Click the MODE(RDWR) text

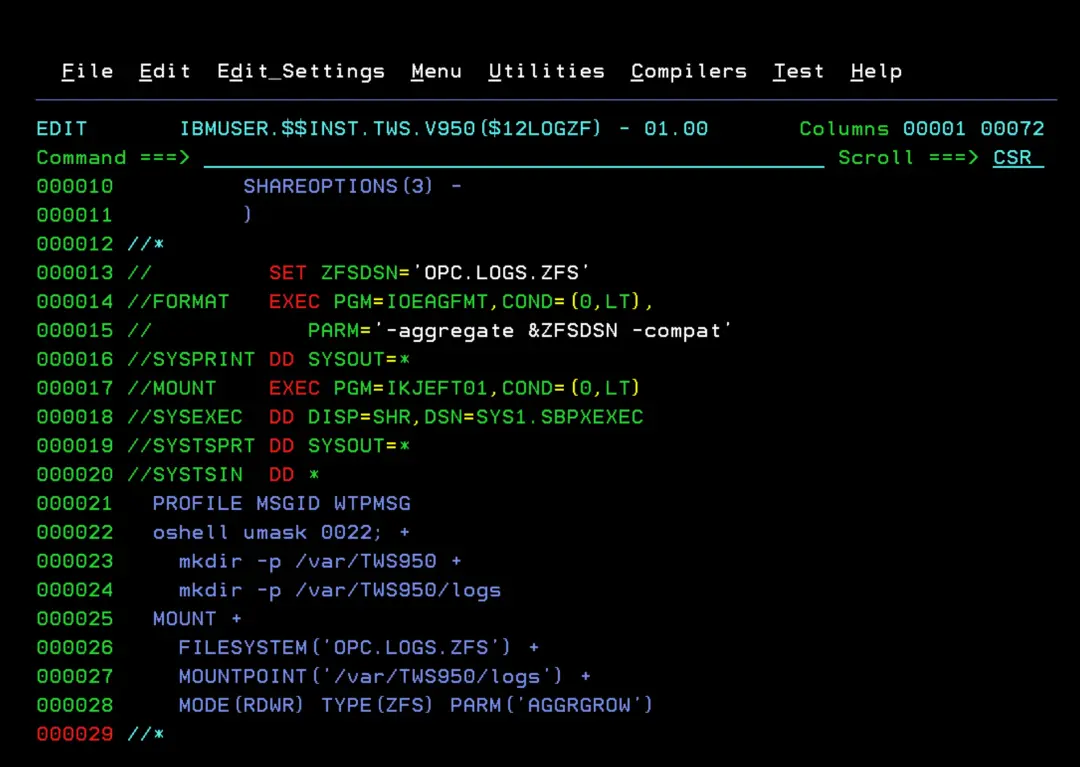[x=240, y=706]
